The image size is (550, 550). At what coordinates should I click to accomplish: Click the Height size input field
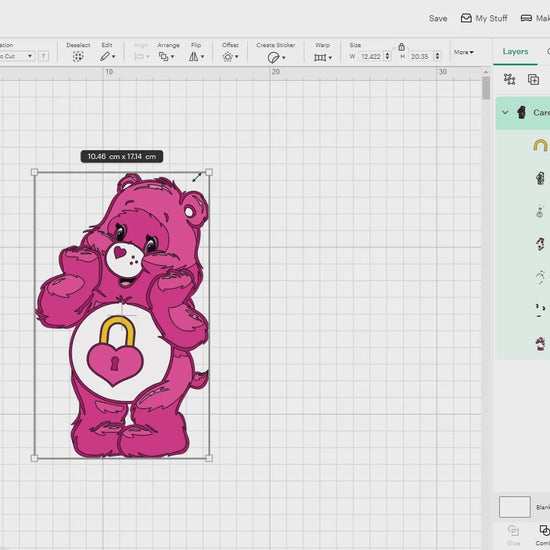420,56
